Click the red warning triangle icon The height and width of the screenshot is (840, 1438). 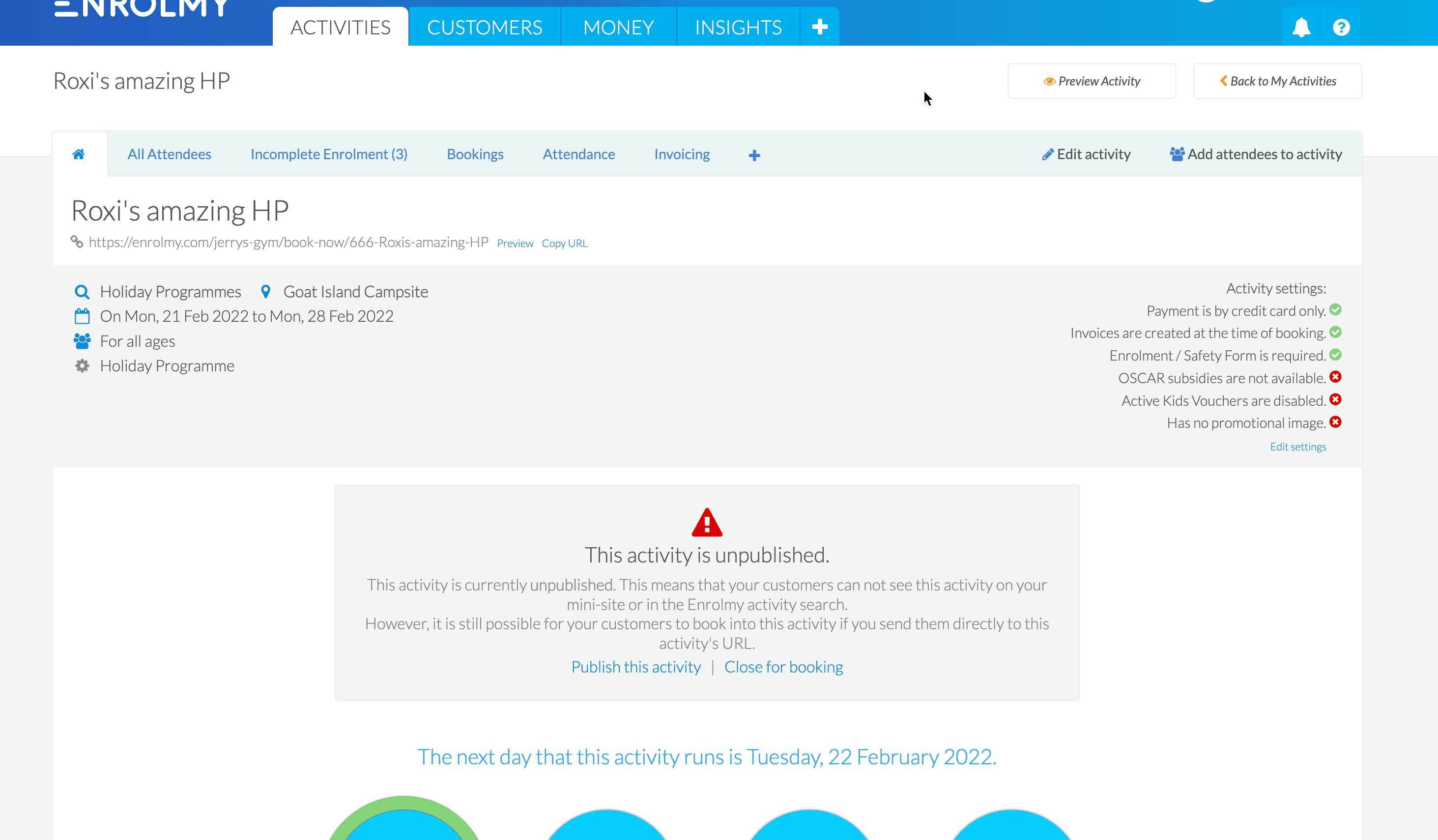[707, 522]
